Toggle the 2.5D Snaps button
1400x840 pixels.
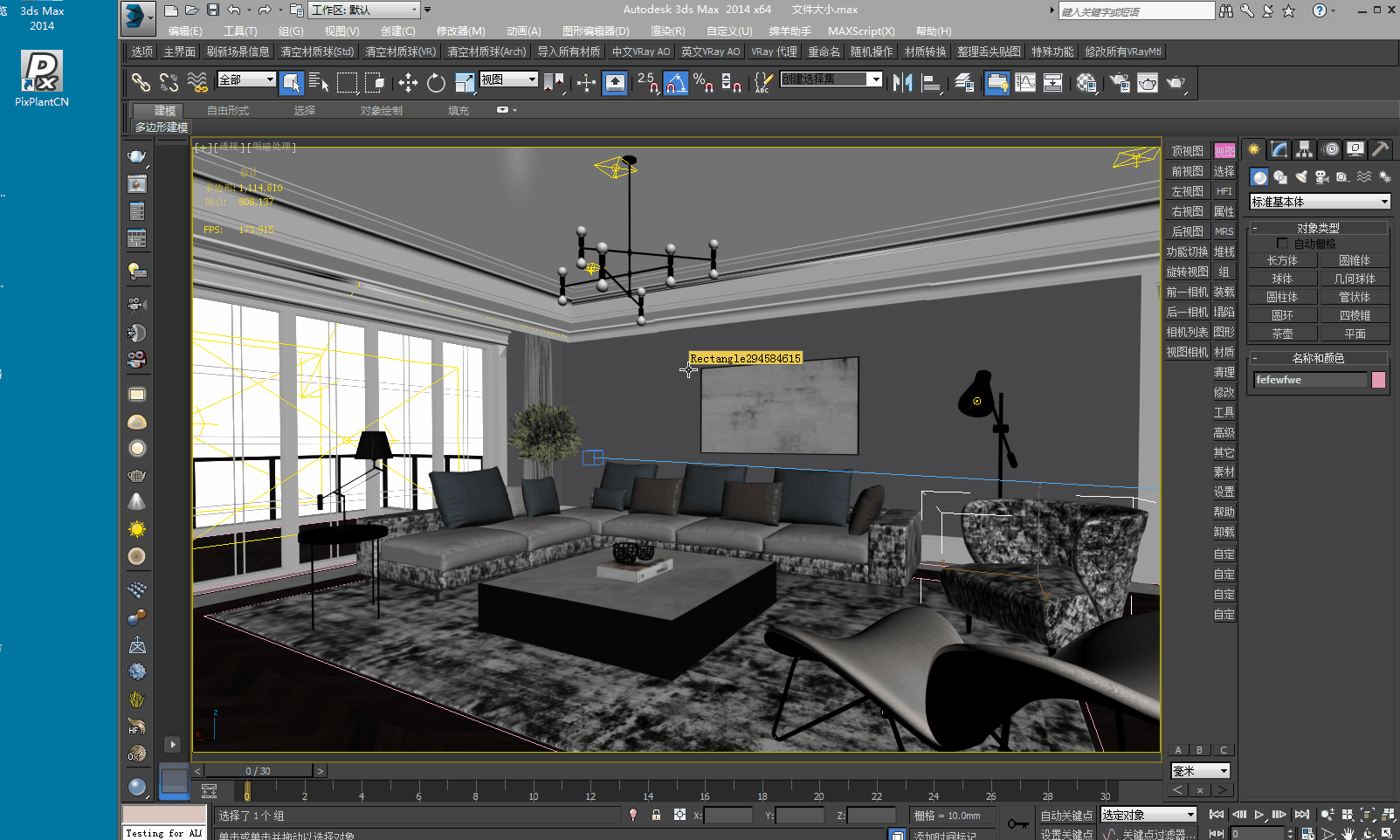point(648,82)
